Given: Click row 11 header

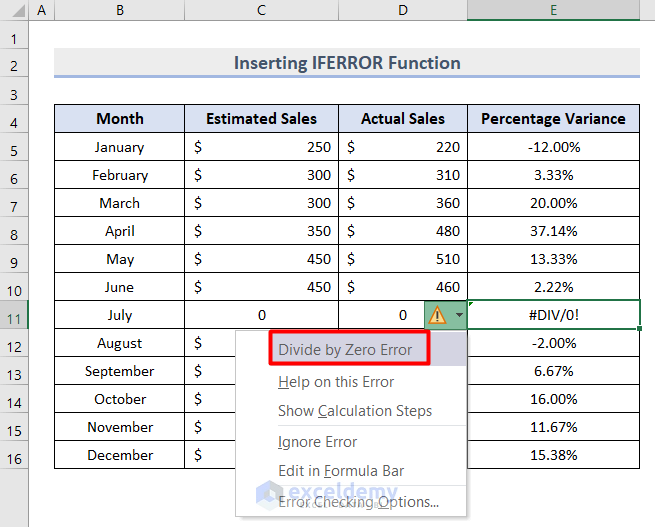Looking at the screenshot, I should (14, 315).
